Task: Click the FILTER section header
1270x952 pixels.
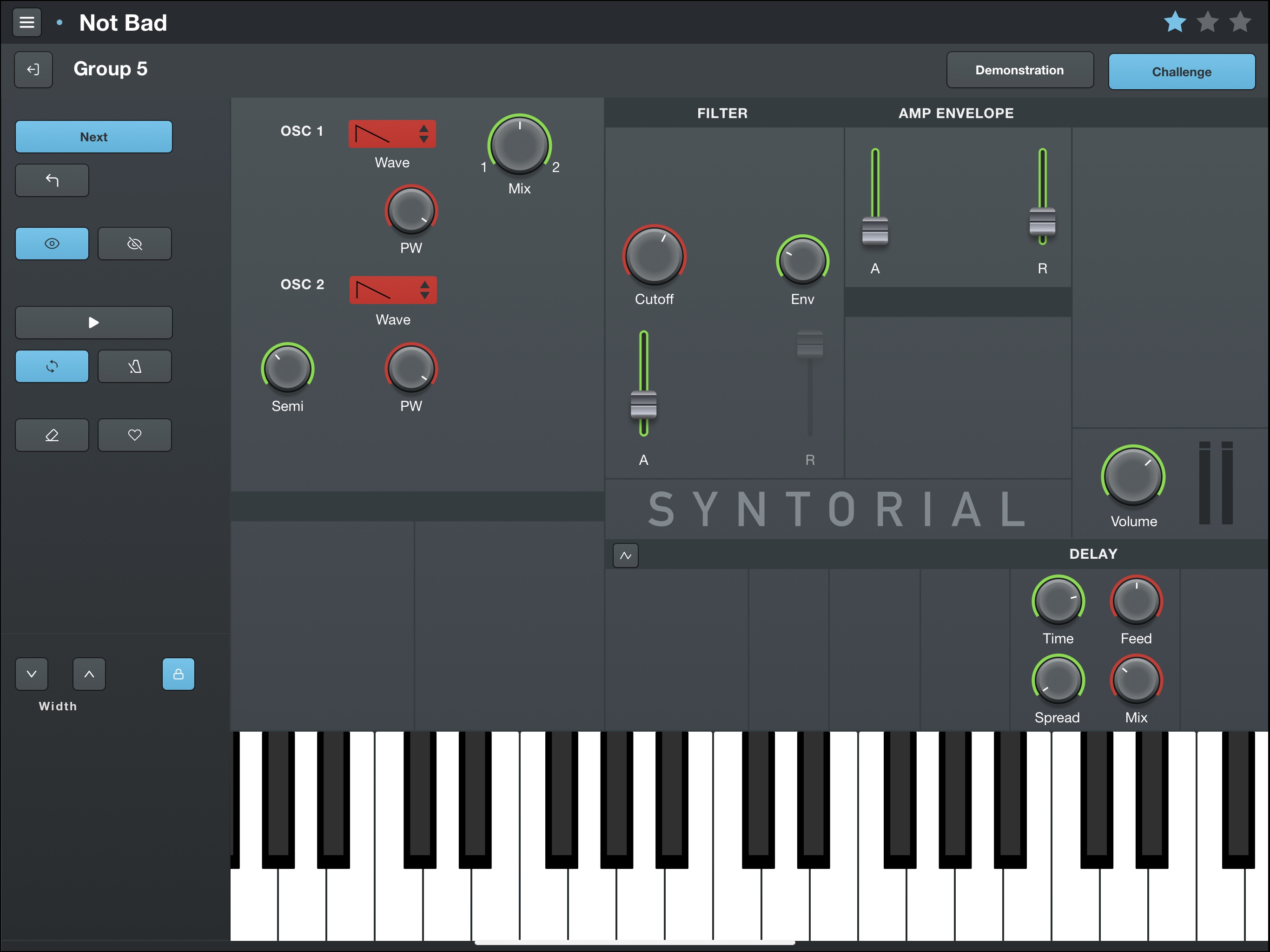Action: tap(723, 113)
